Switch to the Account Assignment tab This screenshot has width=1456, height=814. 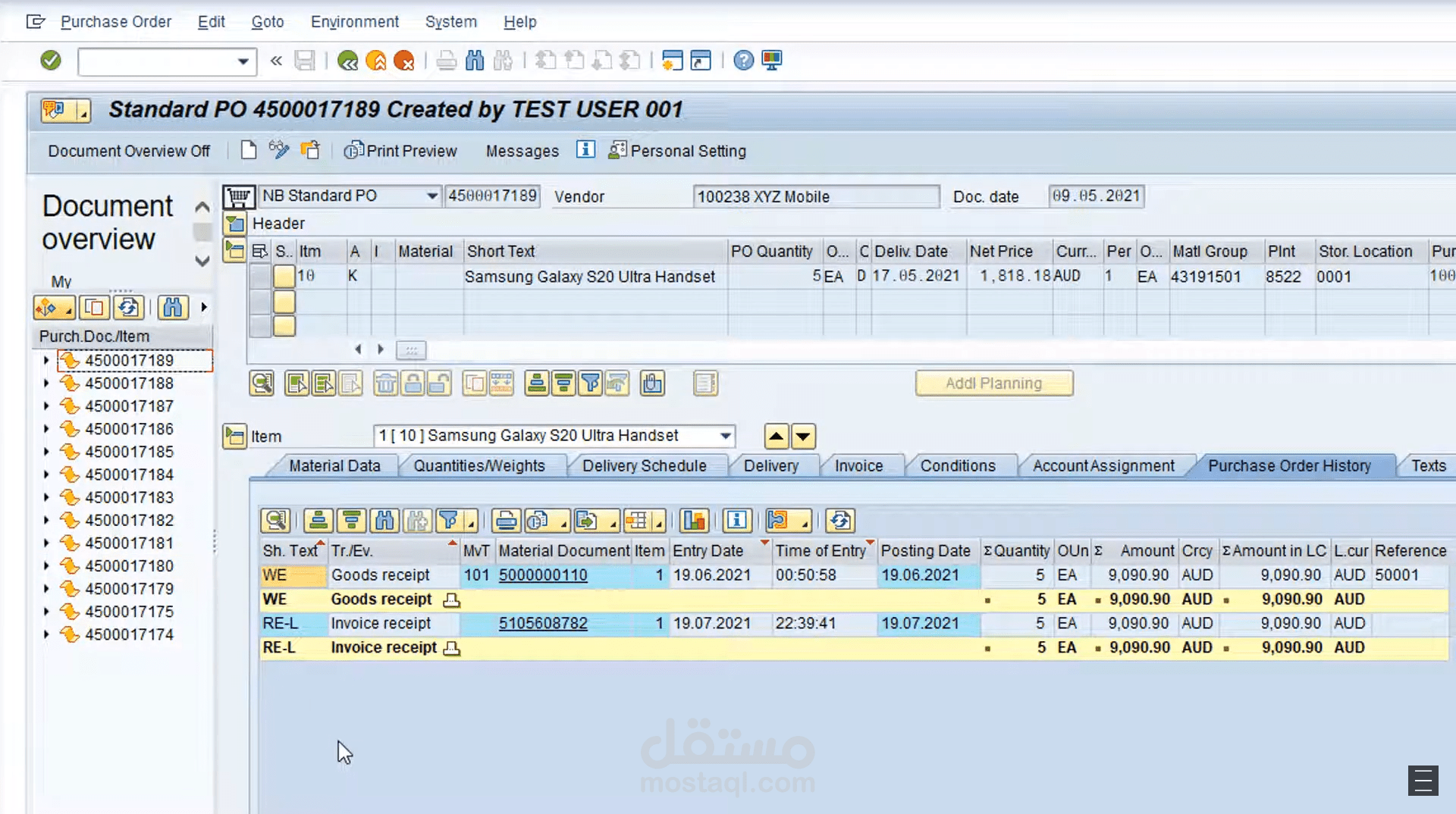(1103, 465)
